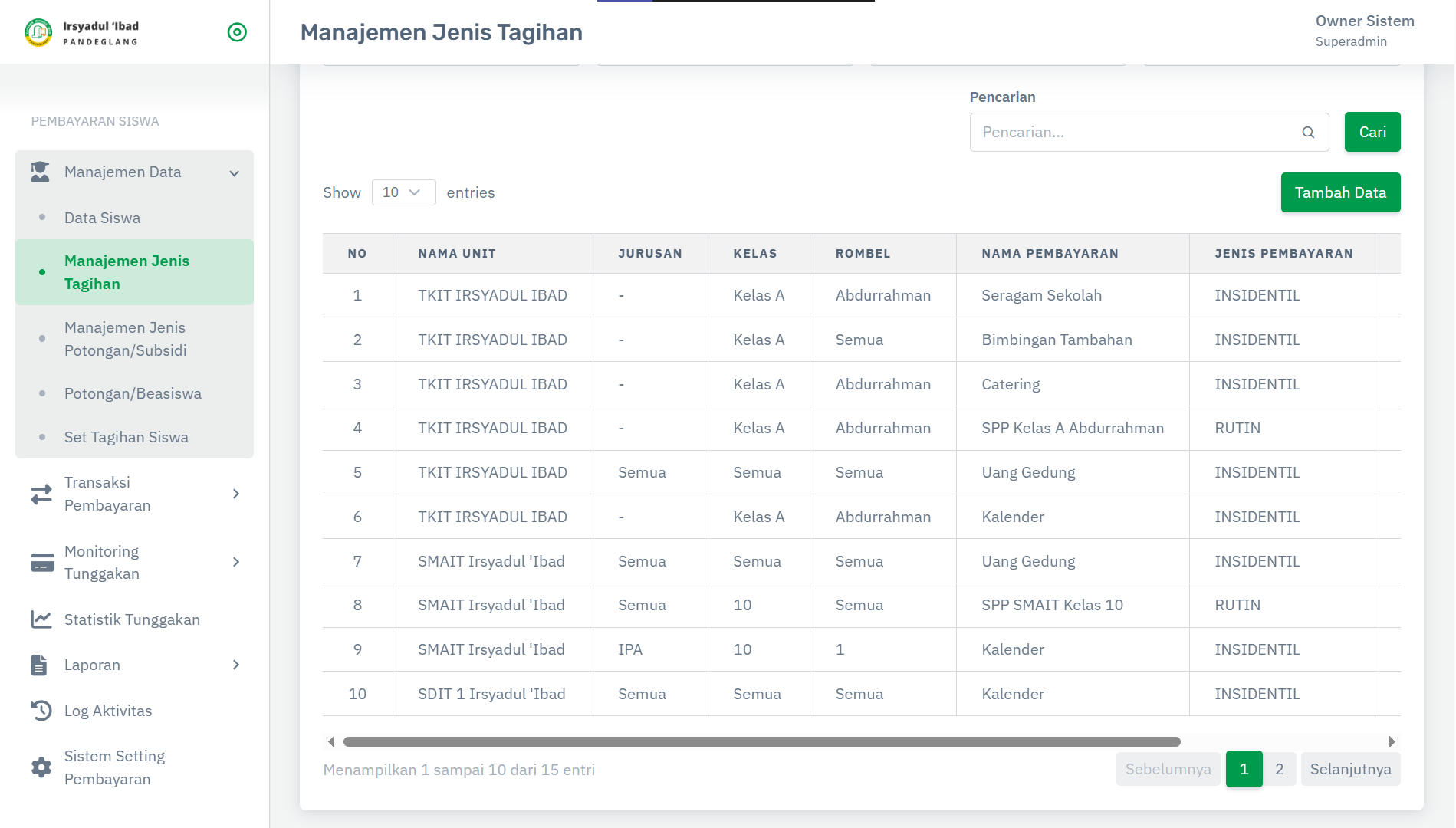This screenshot has width=1456, height=828.
Task: Click the Transaksi Pembayaran arrows icon
Action: 41,494
